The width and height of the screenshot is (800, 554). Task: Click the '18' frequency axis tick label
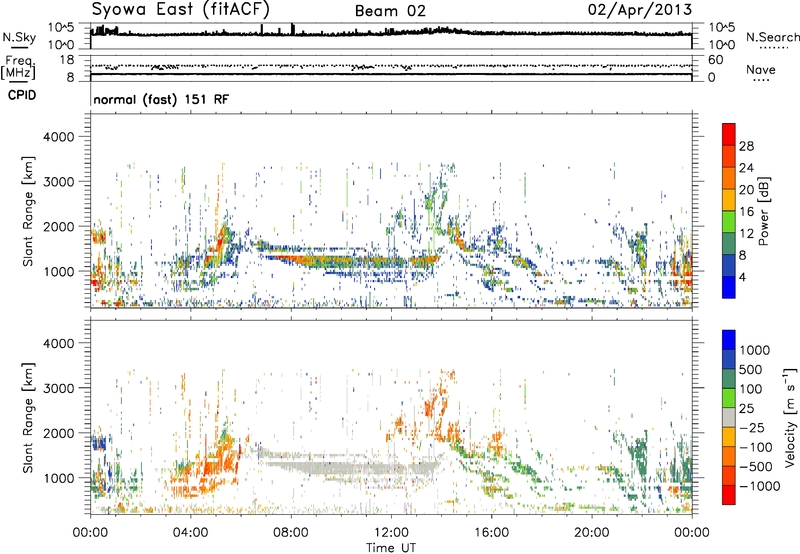(x=66, y=60)
